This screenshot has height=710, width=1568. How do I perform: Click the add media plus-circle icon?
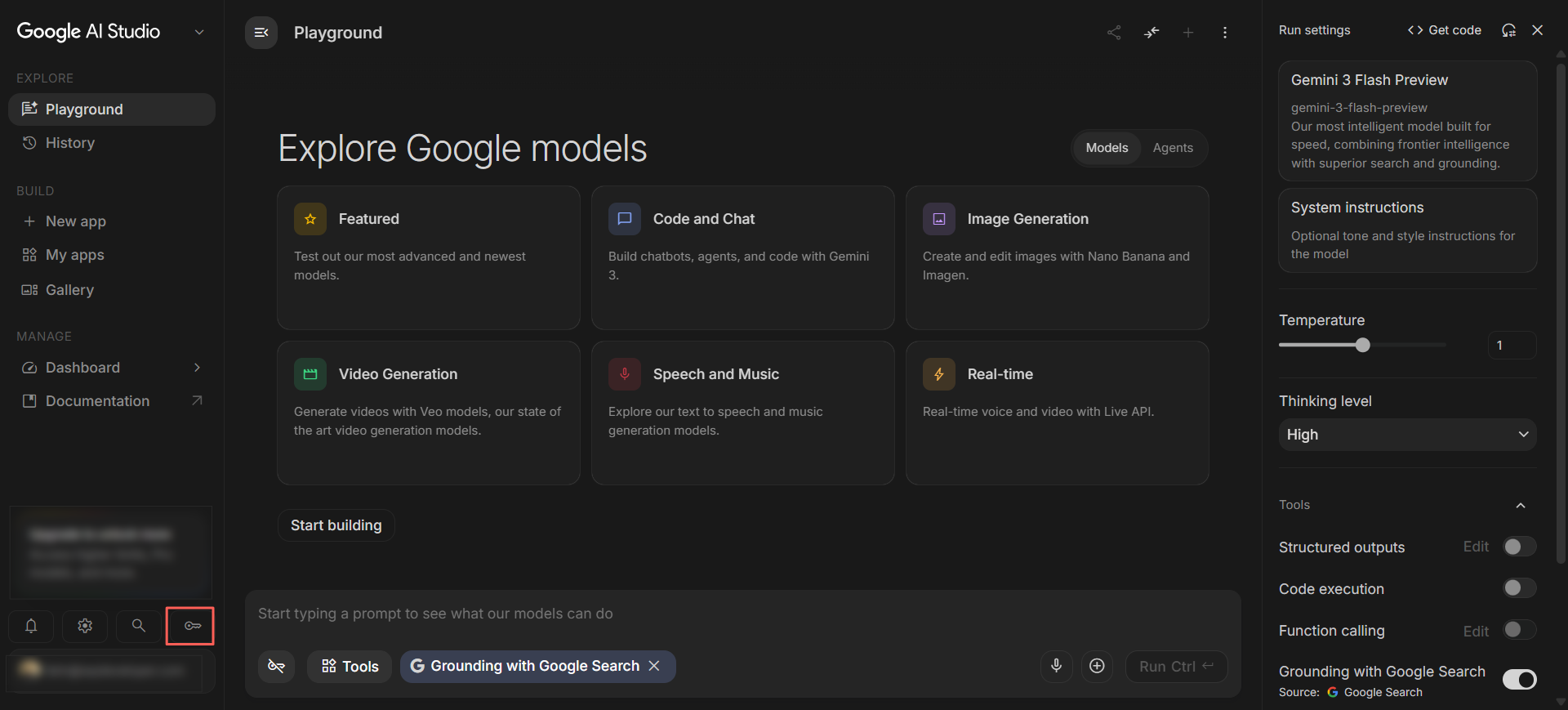coord(1097,666)
